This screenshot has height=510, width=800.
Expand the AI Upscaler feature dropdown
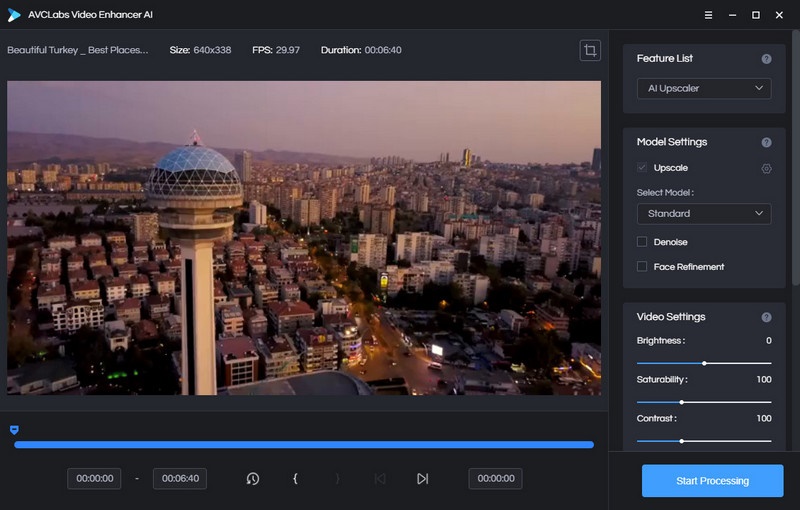tap(704, 89)
